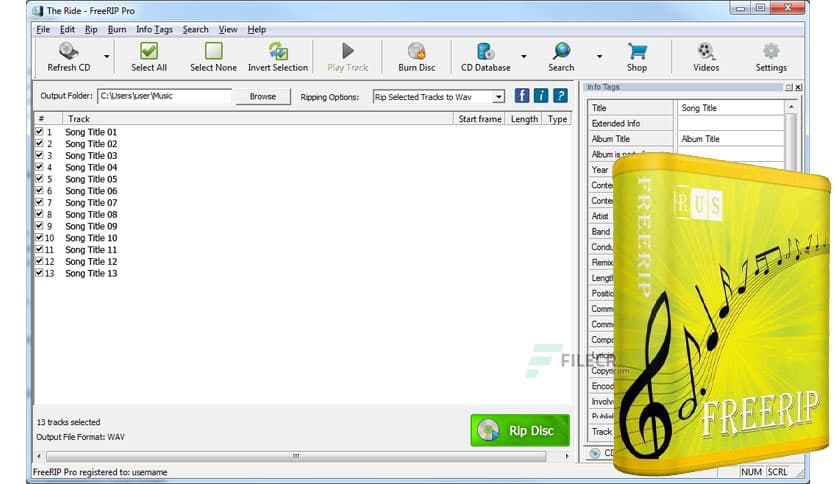
Task: Open the Settings gear icon
Action: 770,51
